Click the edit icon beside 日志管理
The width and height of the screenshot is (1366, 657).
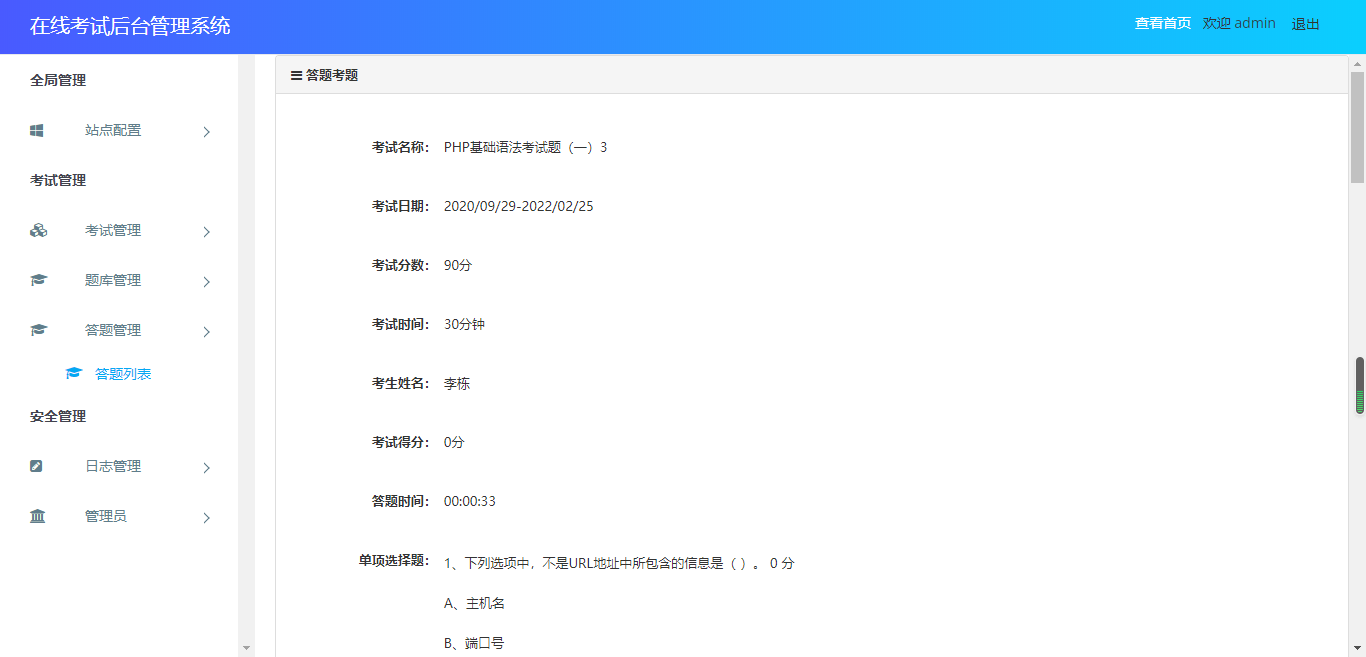pyautogui.click(x=37, y=466)
